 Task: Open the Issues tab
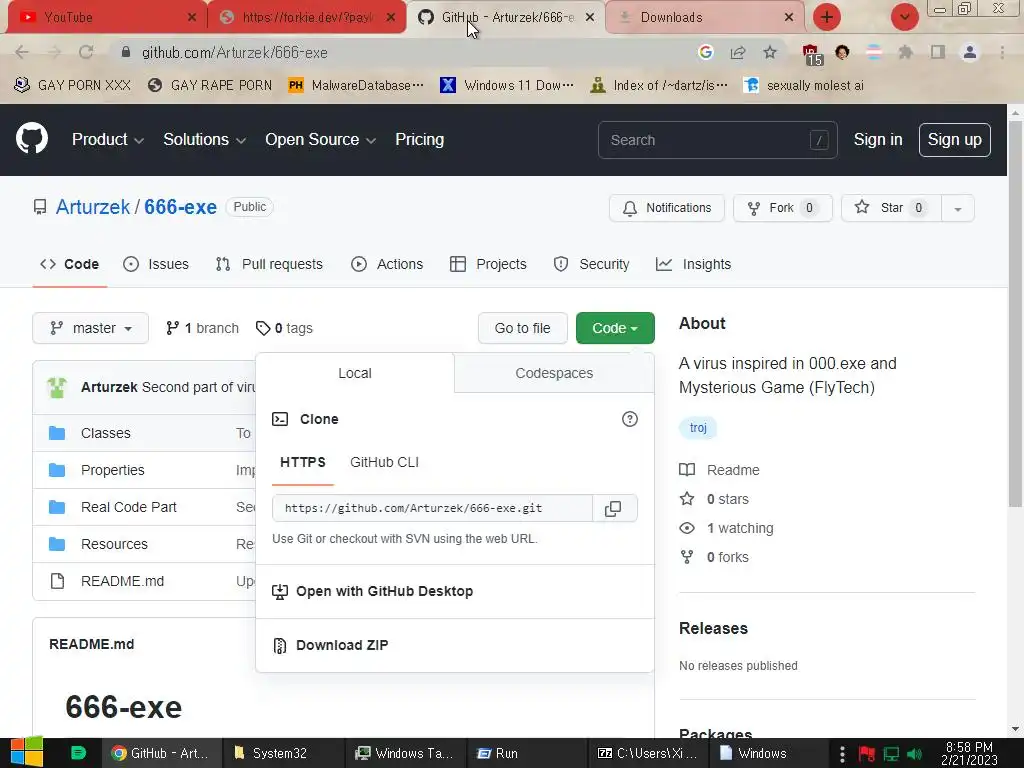[156, 264]
